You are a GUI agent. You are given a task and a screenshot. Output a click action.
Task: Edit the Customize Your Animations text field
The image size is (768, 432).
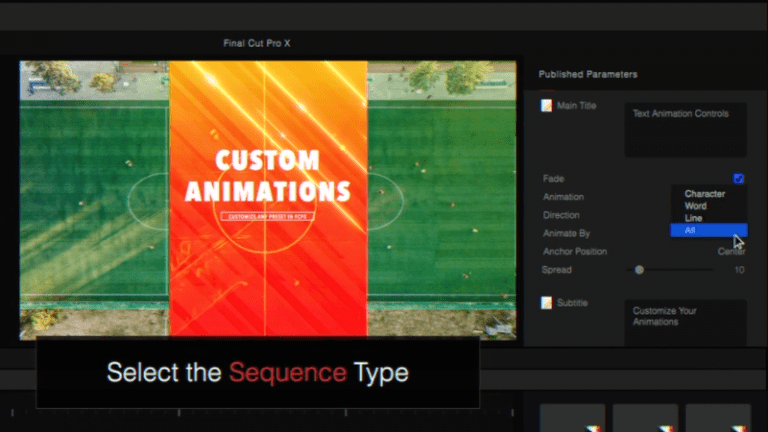685,323
